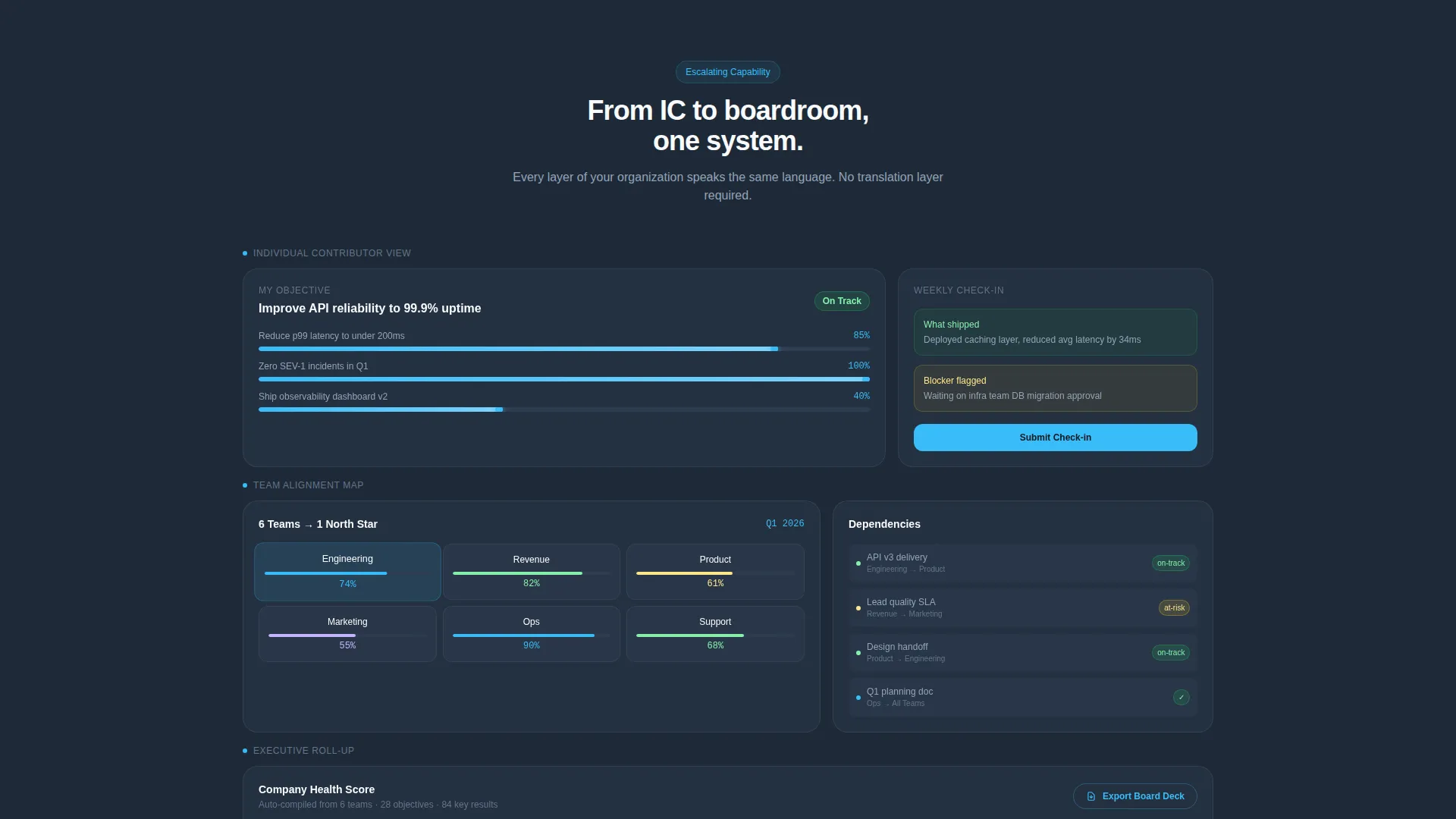Screen dimensions: 1456x819
Task: Select the Support team card
Action: tap(715, 634)
